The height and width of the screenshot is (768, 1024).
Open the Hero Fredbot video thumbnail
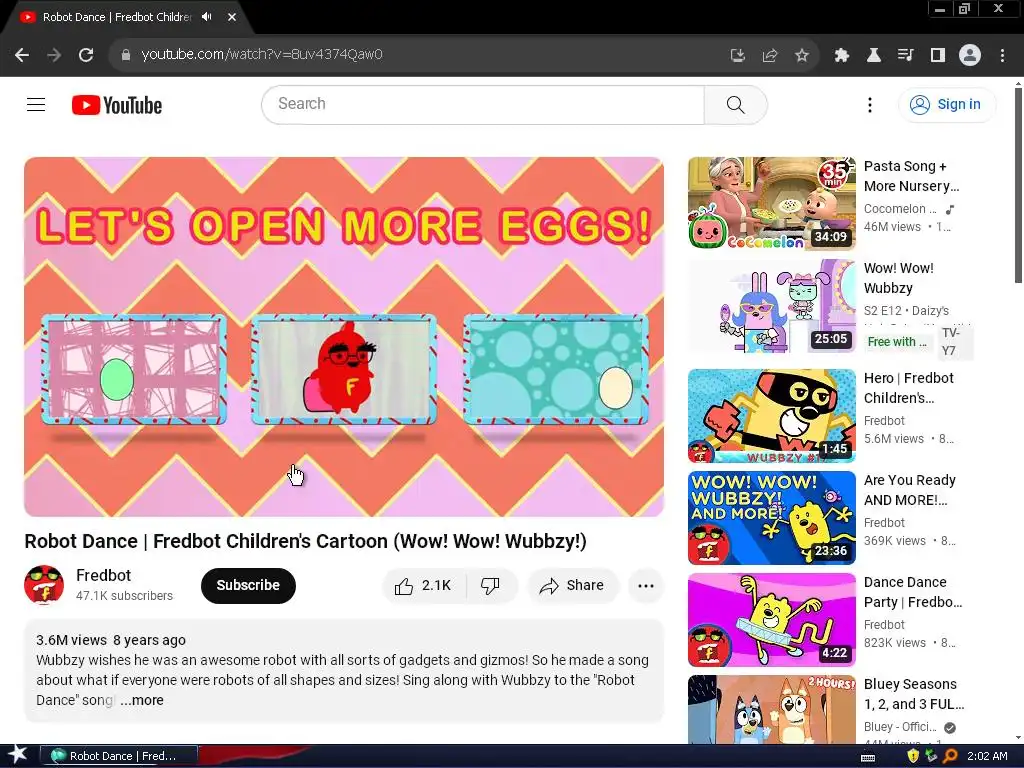coord(772,415)
